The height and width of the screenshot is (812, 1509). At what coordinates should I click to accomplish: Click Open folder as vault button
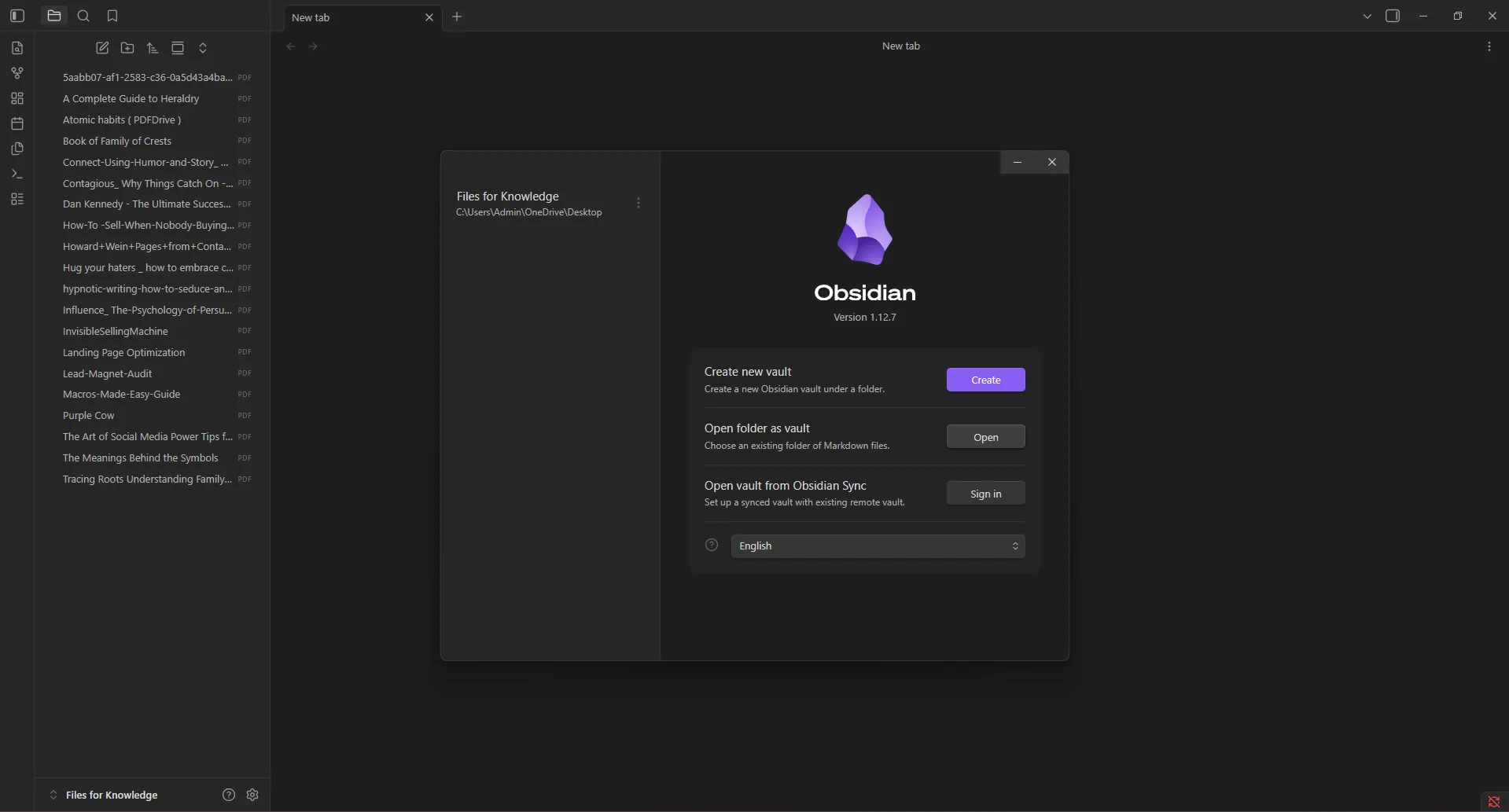(x=986, y=437)
